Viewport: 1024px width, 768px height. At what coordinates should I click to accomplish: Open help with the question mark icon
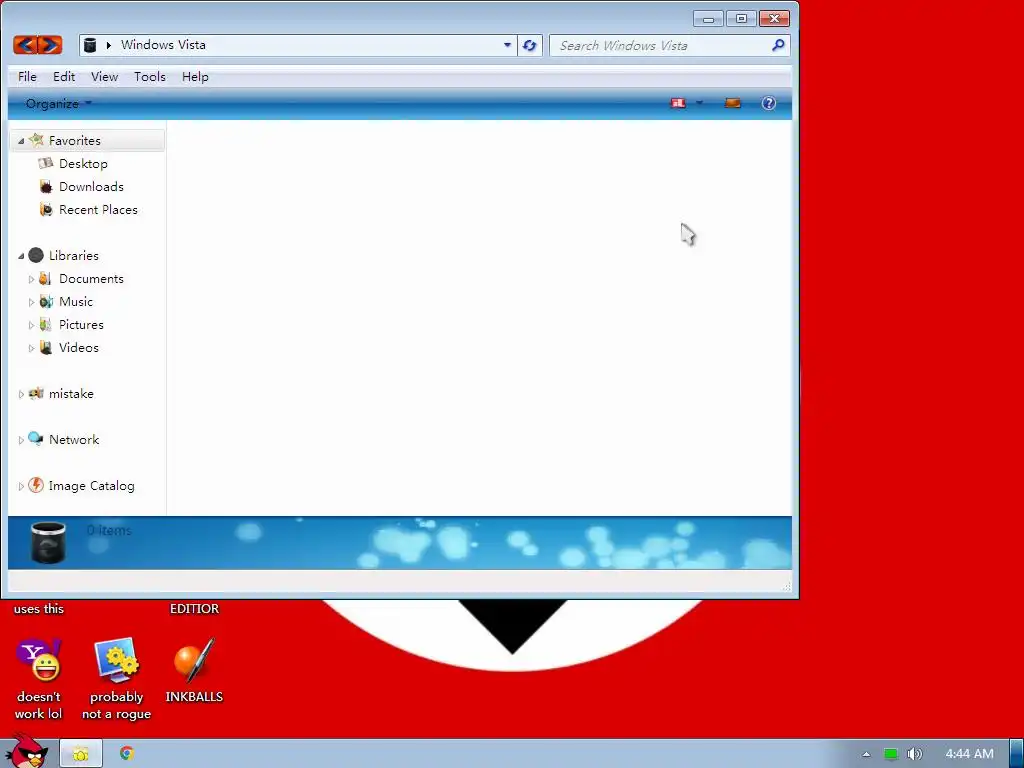pyautogui.click(x=769, y=103)
